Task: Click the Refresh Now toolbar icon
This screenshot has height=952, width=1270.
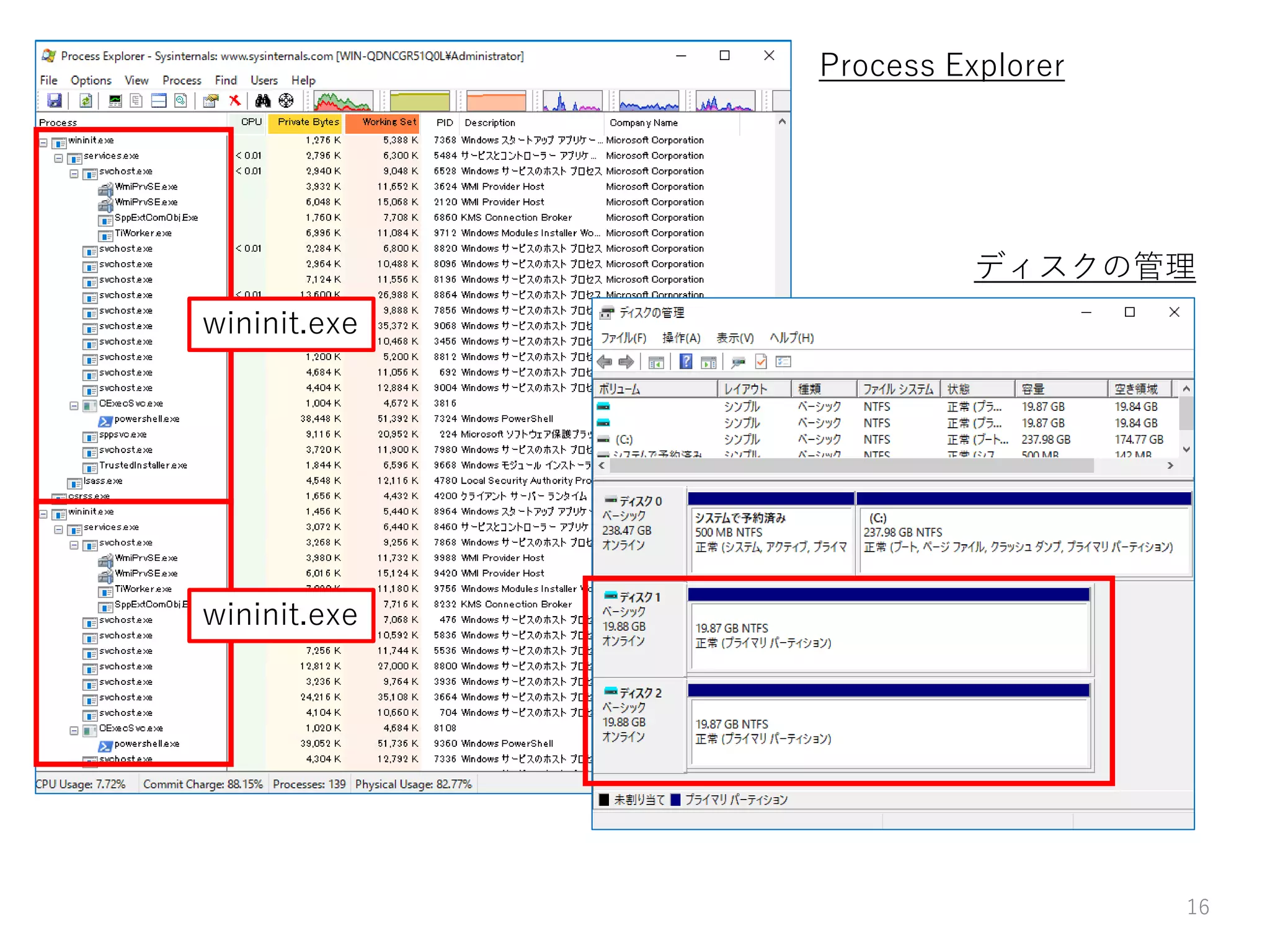Action: 86,100
